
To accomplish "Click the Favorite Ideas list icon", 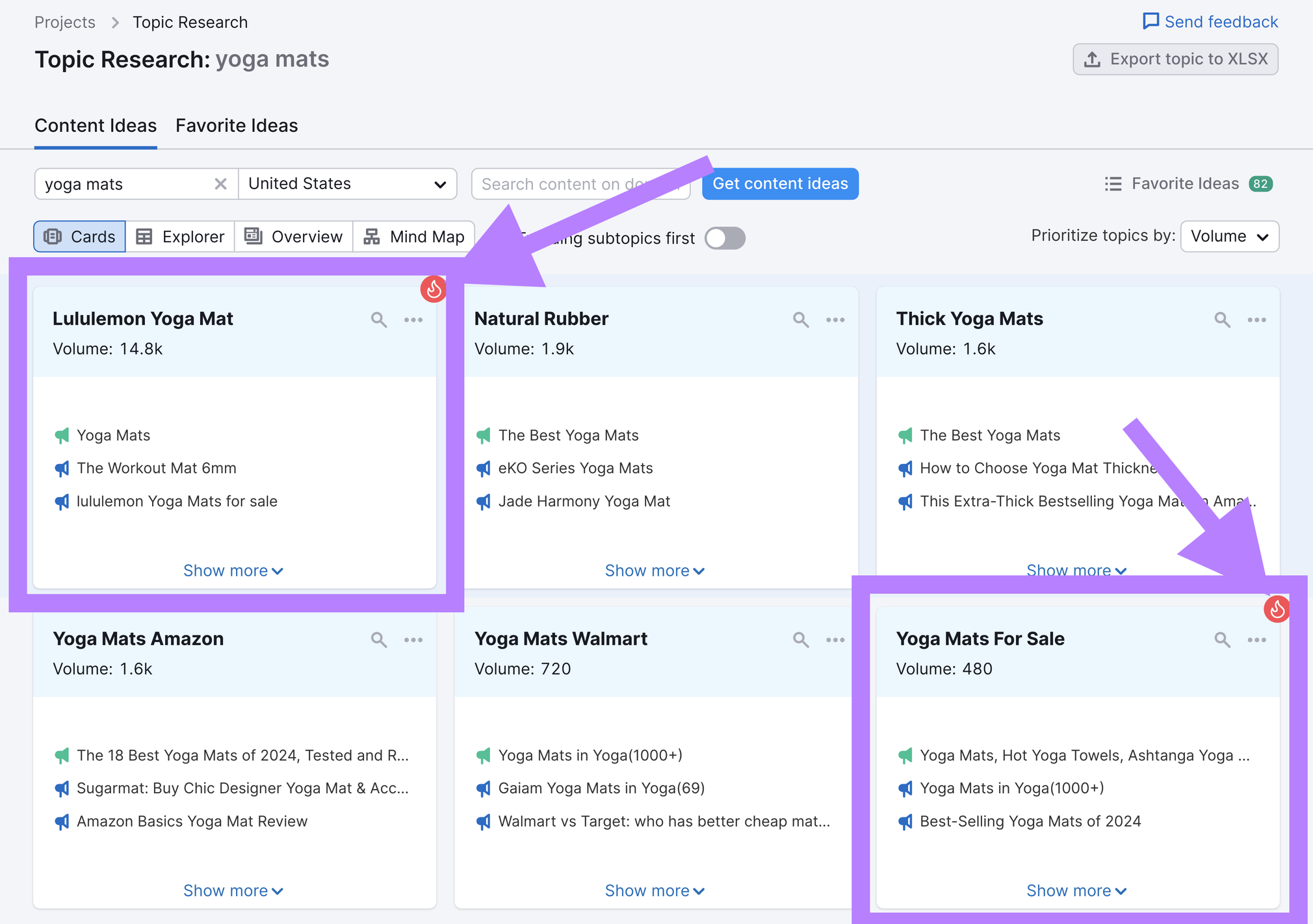I will tap(1113, 183).
